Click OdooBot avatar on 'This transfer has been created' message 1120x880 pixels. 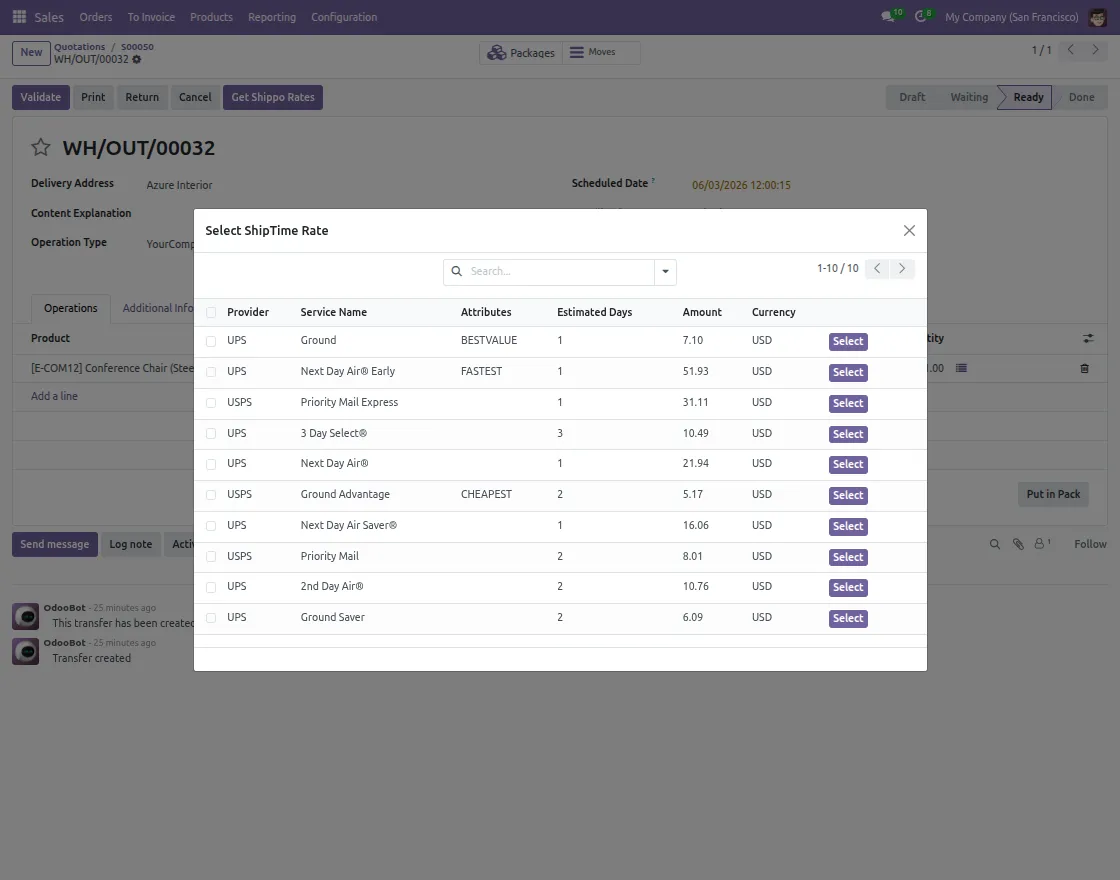tap(26, 616)
